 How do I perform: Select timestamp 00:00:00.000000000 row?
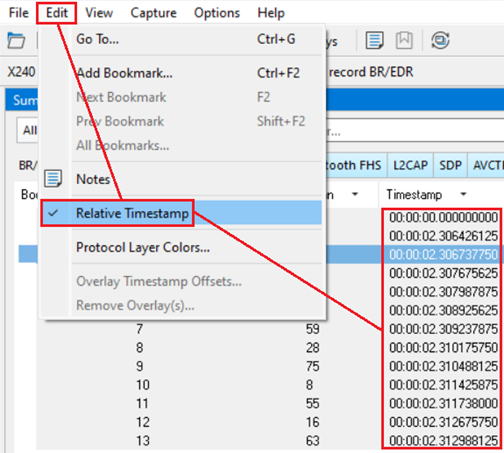pyautogui.click(x=443, y=218)
